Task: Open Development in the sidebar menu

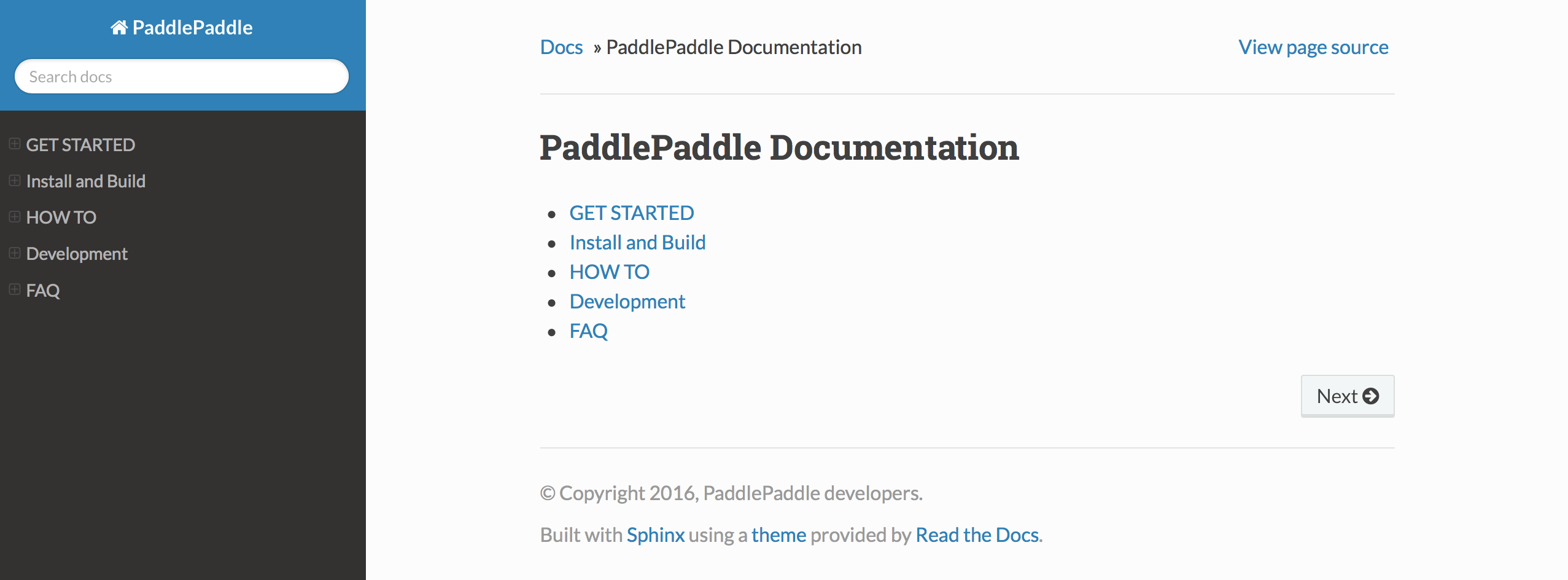Action: click(77, 254)
